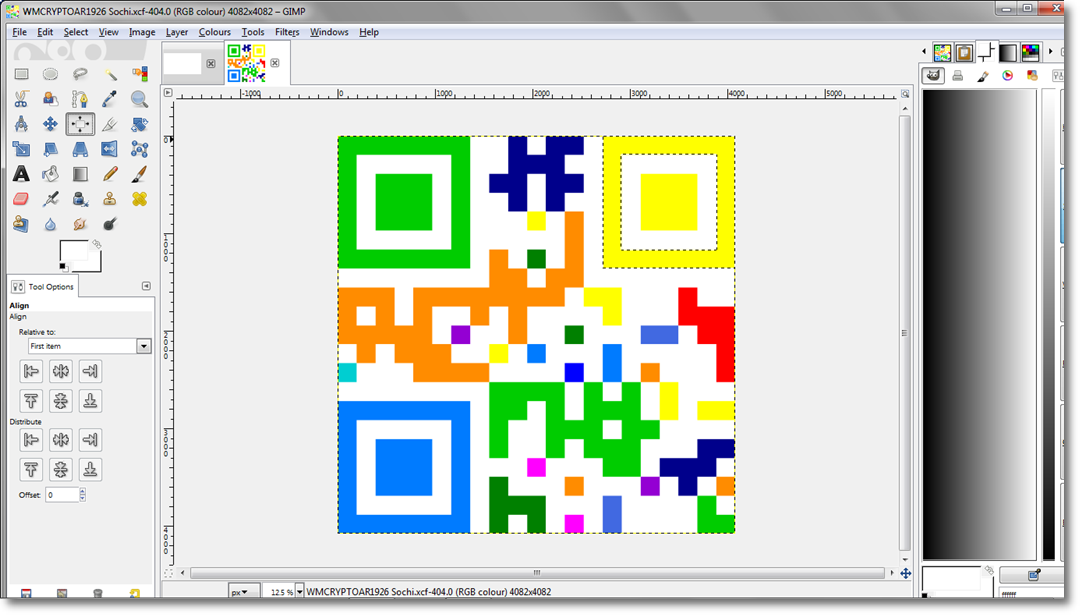This screenshot has width=1080, height=615.
Task: Align left edge of target
Action: pyautogui.click(x=31, y=372)
